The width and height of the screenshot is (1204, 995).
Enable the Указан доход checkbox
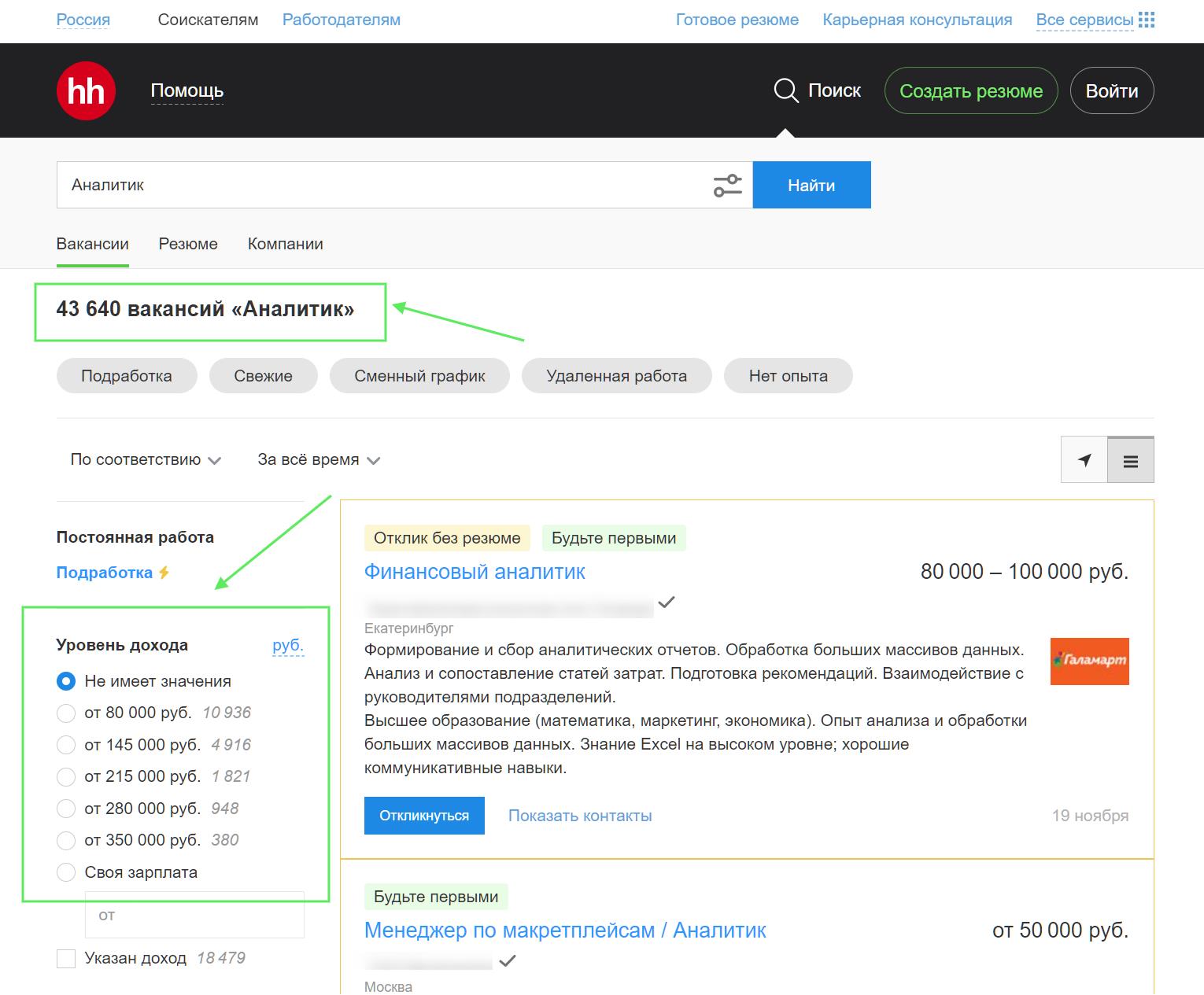pos(66,959)
